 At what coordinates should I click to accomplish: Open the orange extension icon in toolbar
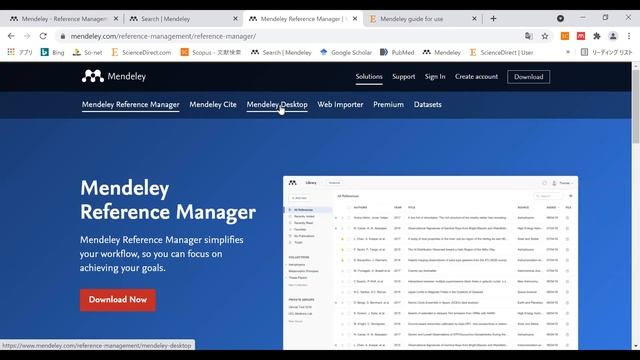pos(565,36)
